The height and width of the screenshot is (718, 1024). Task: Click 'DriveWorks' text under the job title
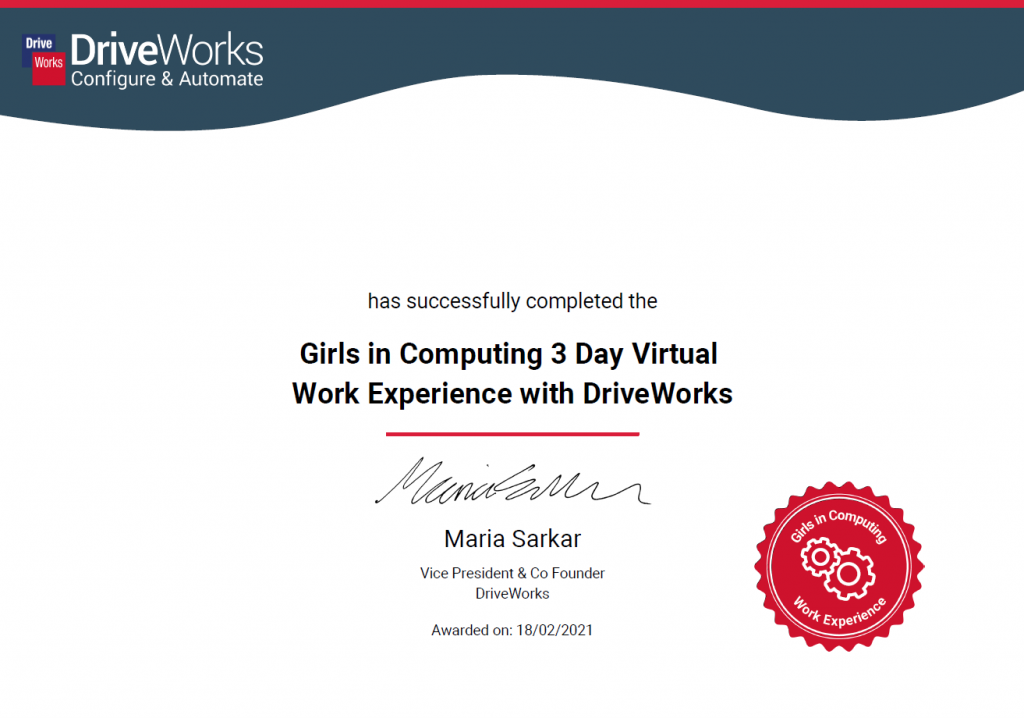pyautogui.click(x=512, y=594)
